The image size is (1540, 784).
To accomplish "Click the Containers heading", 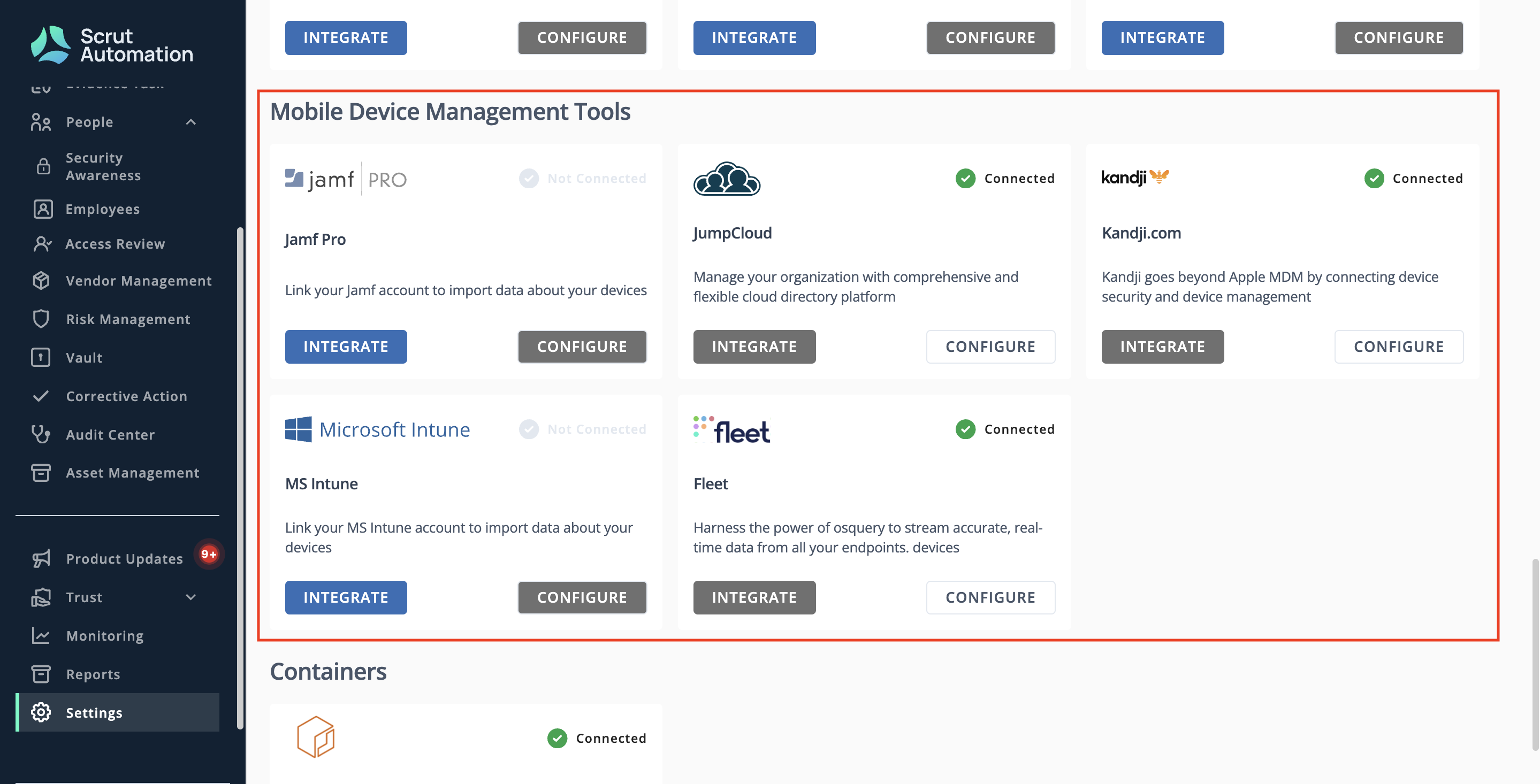I will [x=328, y=671].
